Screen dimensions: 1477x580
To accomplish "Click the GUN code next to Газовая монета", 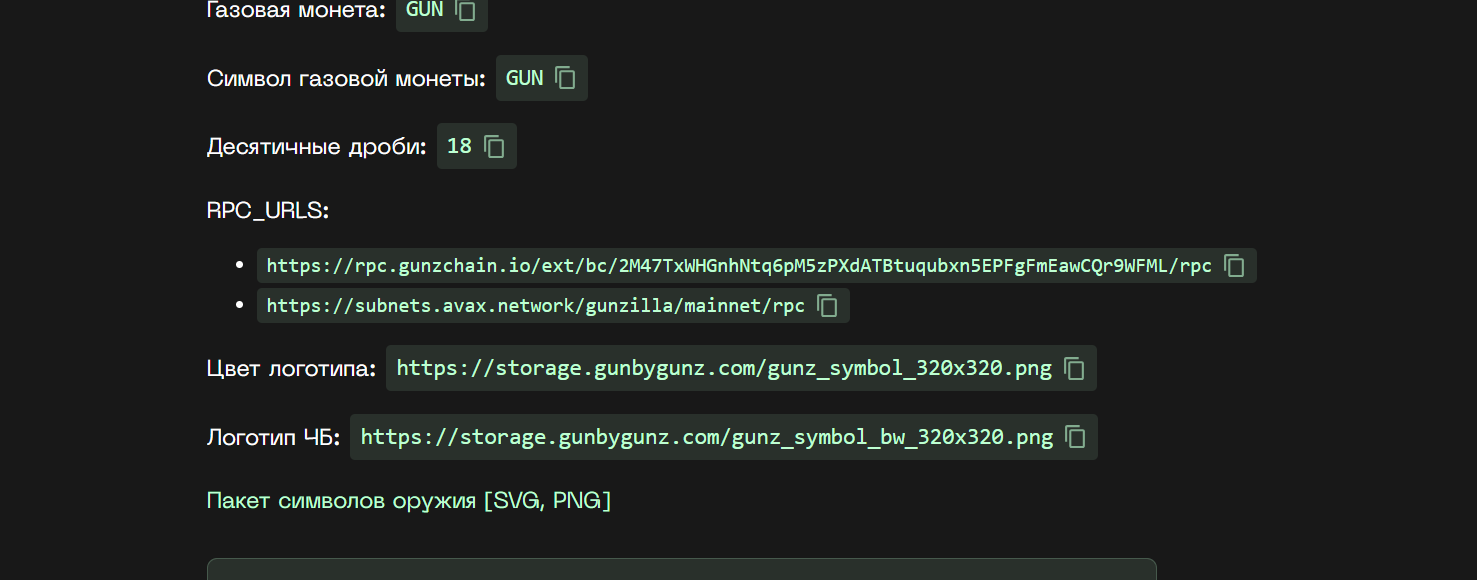I will coord(425,10).
